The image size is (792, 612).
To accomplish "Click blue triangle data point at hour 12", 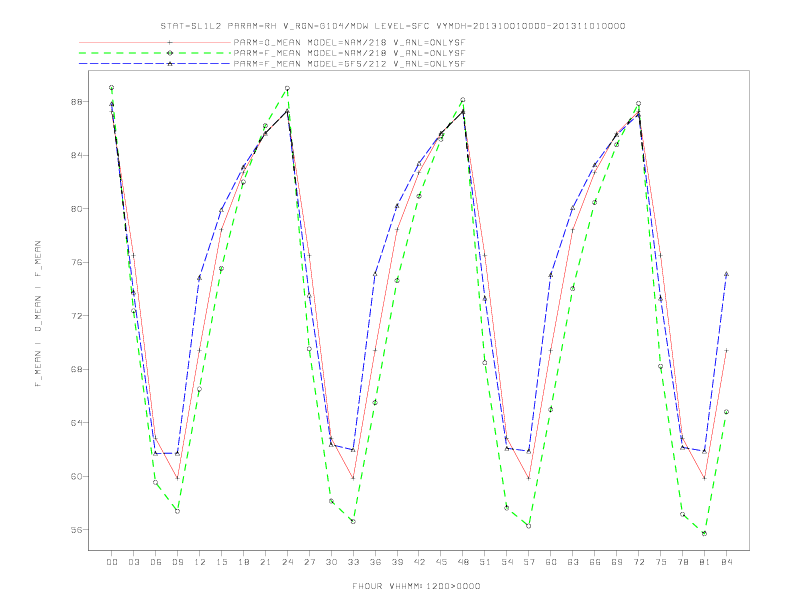I will 200,278.
